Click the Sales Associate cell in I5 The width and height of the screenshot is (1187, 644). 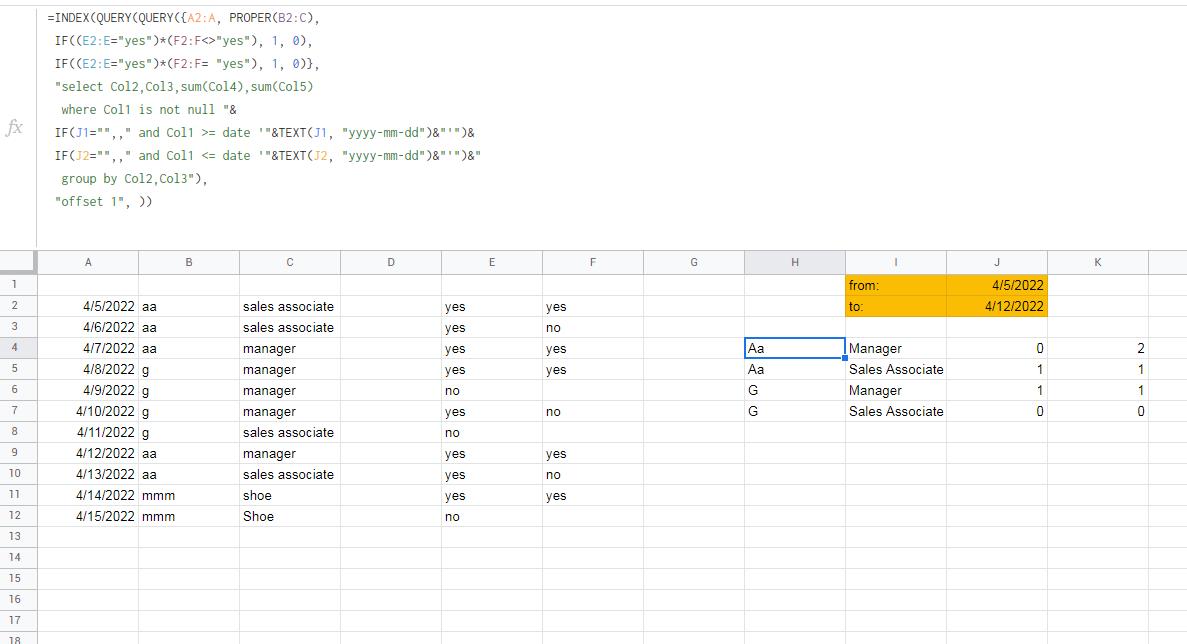tap(896, 369)
